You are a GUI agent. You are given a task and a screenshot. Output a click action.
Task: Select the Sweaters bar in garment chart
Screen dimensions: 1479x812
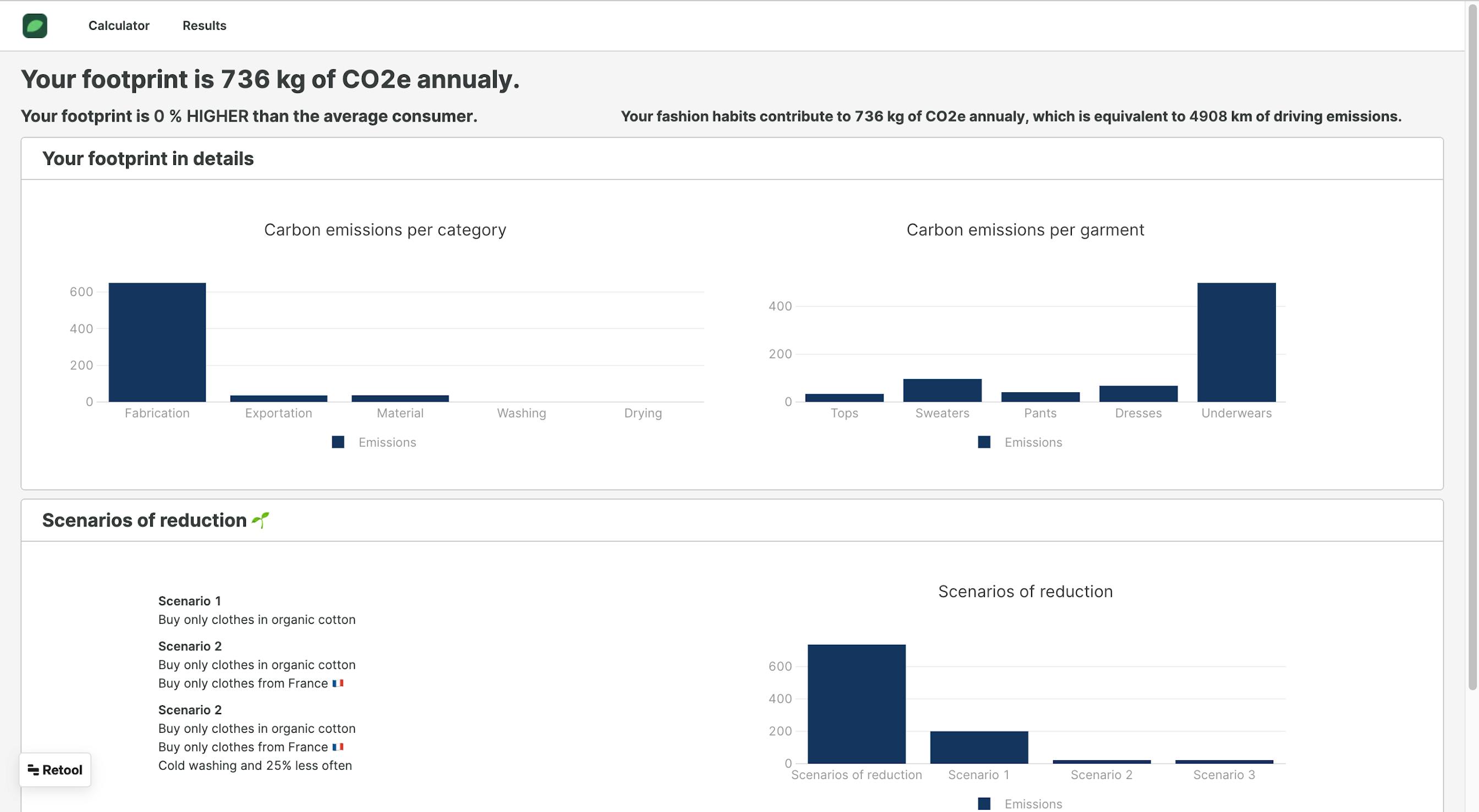click(942, 391)
